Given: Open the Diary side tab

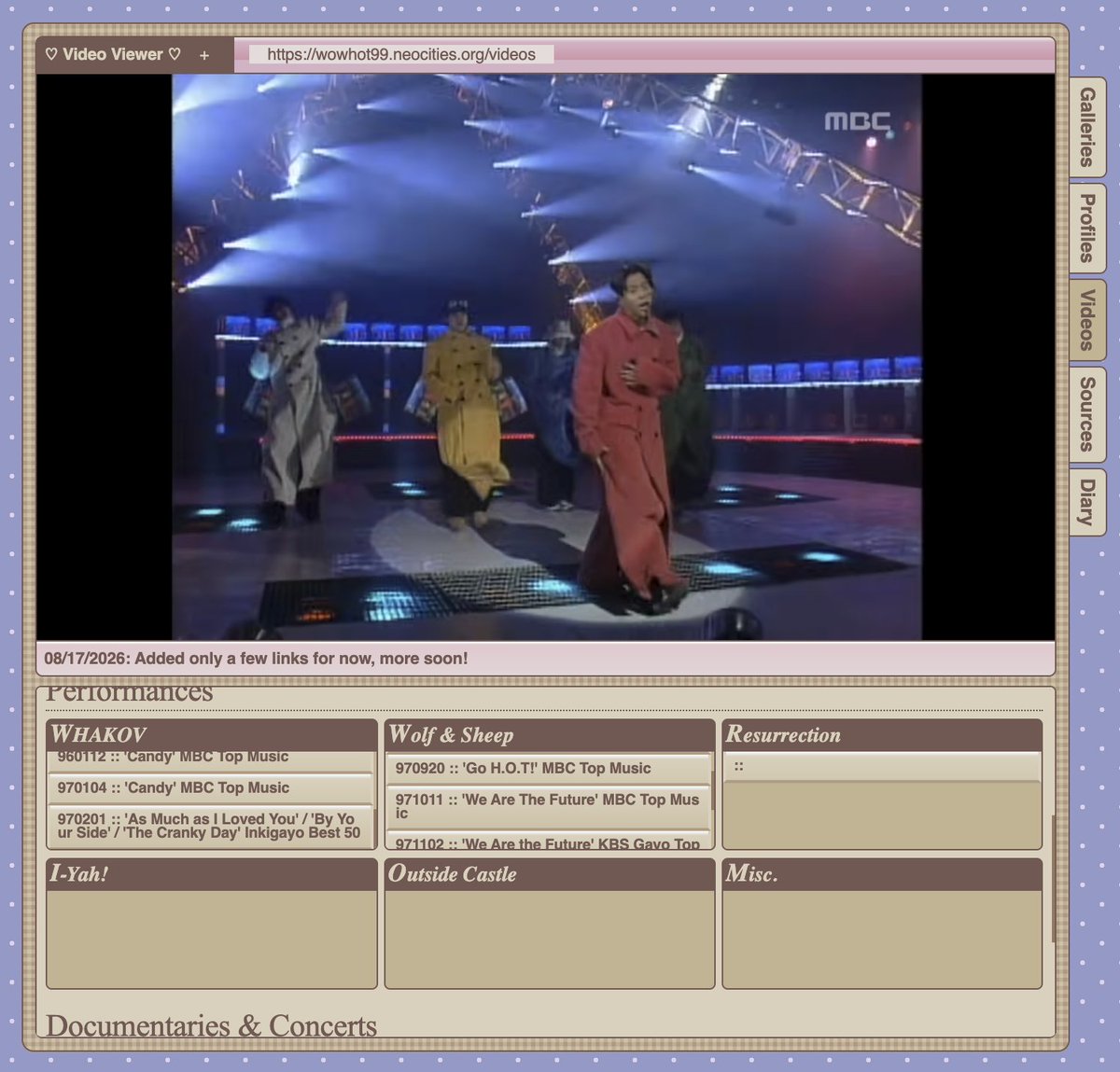Looking at the screenshot, I should point(1087,502).
